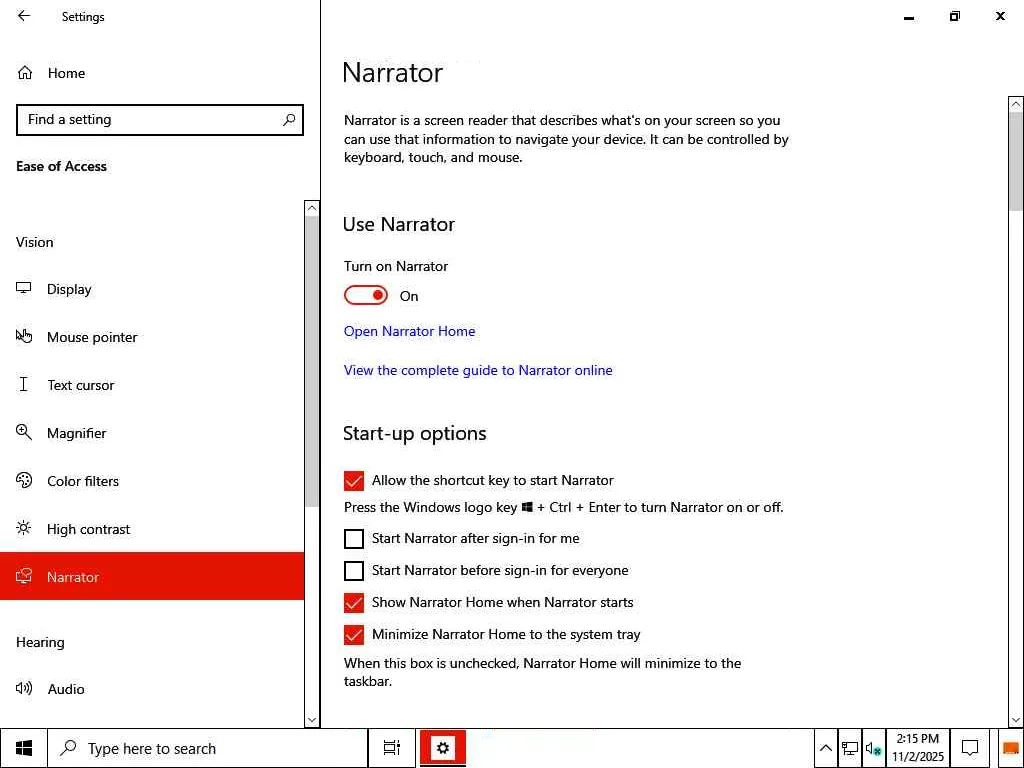Uncheck Show Narrator Home when Narrator starts
The height and width of the screenshot is (768, 1024).
click(353, 603)
